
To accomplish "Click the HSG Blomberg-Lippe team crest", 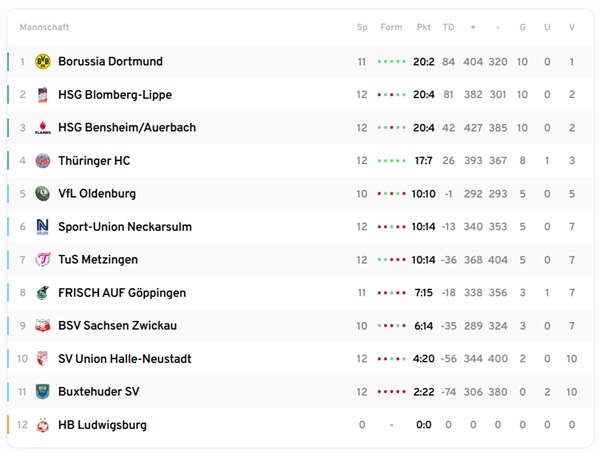I will tap(42, 95).
